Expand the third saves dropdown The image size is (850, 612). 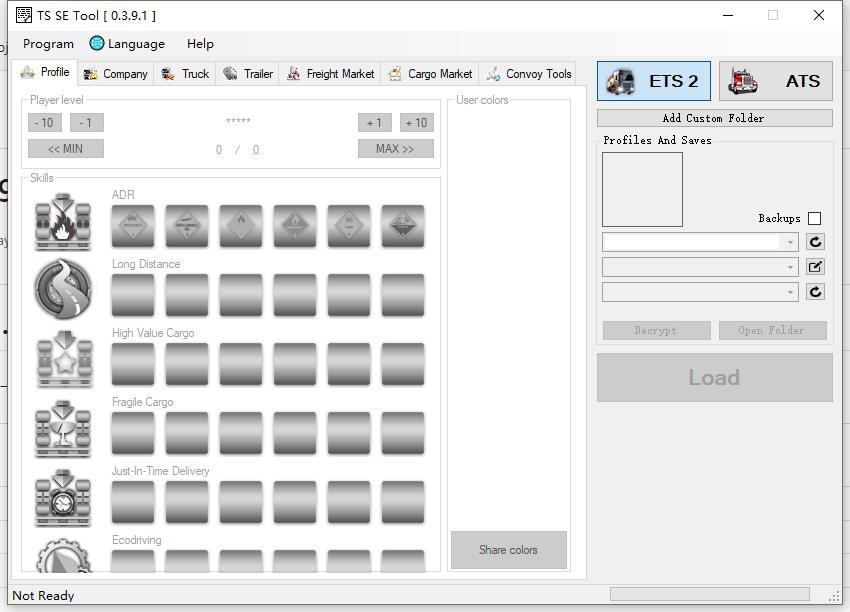click(790, 292)
